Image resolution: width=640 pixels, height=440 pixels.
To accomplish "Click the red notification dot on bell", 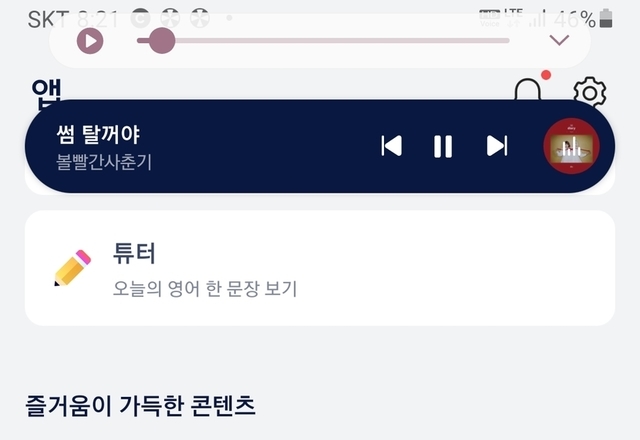I will point(546,75).
